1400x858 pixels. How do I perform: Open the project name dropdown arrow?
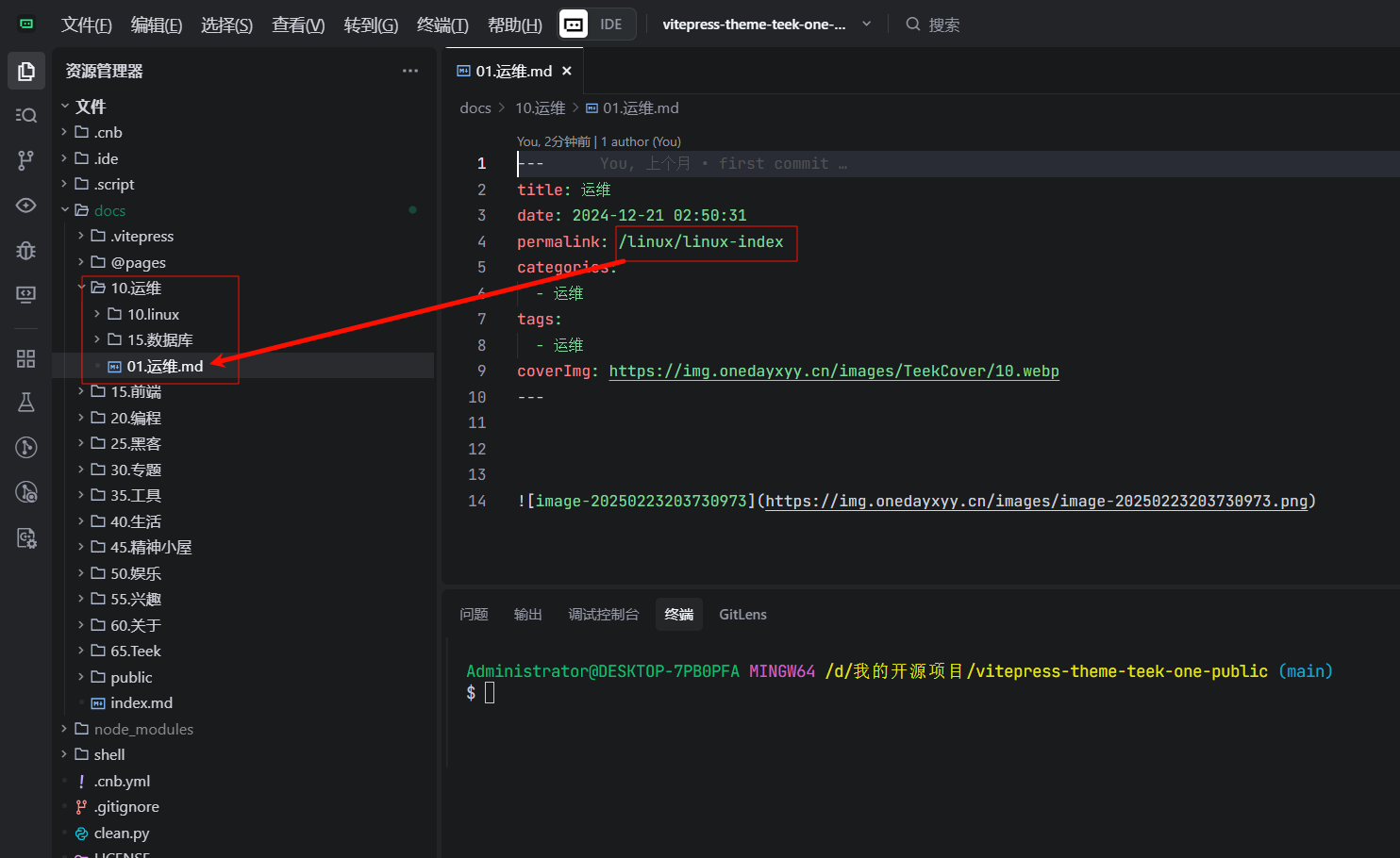pyautogui.click(x=866, y=25)
